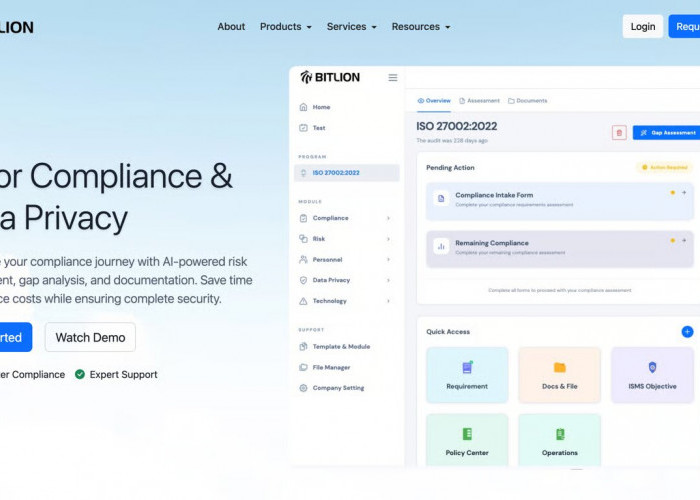Expand the Resources navigation dropdown
The image size is (700, 500).
pyautogui.click(x=420, y=27)
